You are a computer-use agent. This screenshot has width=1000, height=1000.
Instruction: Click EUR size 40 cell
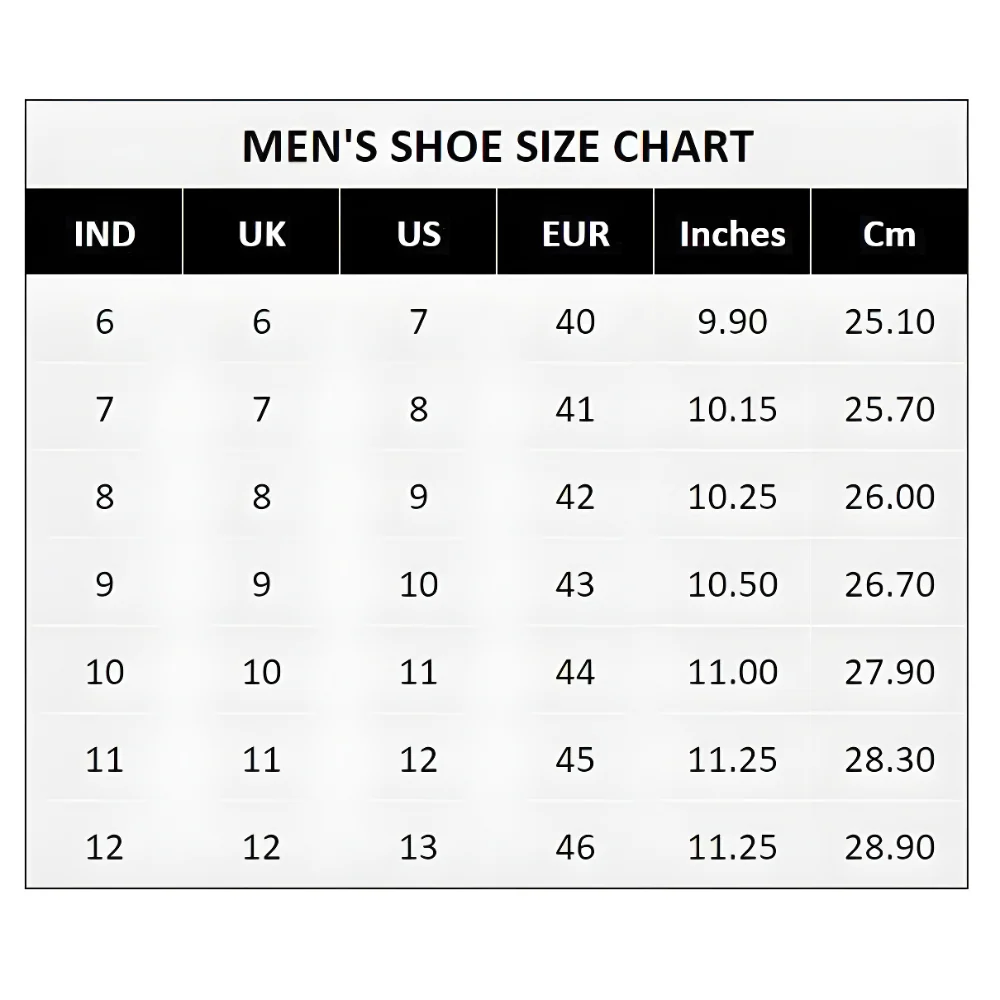[575, 322]
